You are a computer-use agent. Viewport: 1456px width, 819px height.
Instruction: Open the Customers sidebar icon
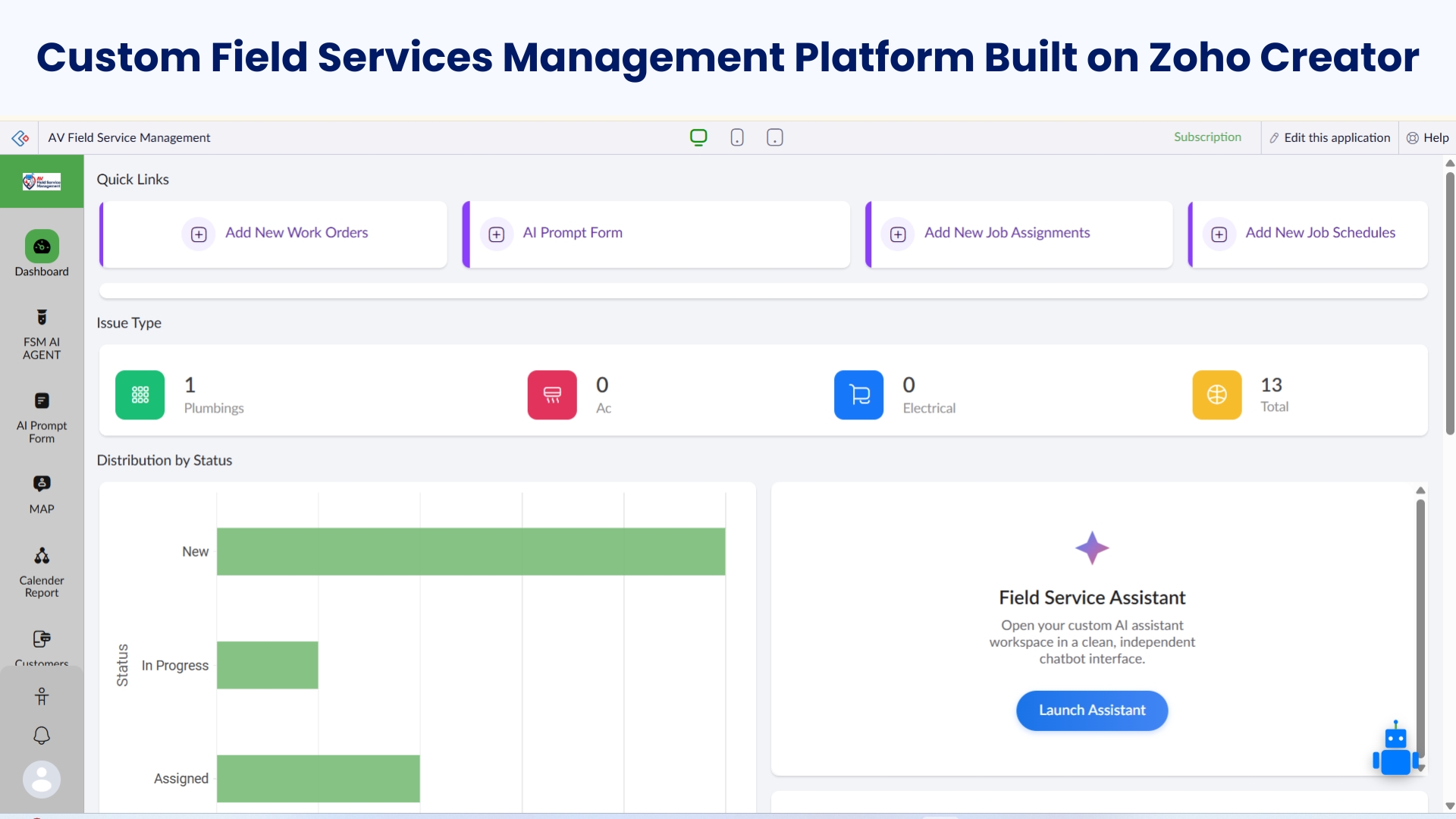pyautogui.click(x=42, y=639)
